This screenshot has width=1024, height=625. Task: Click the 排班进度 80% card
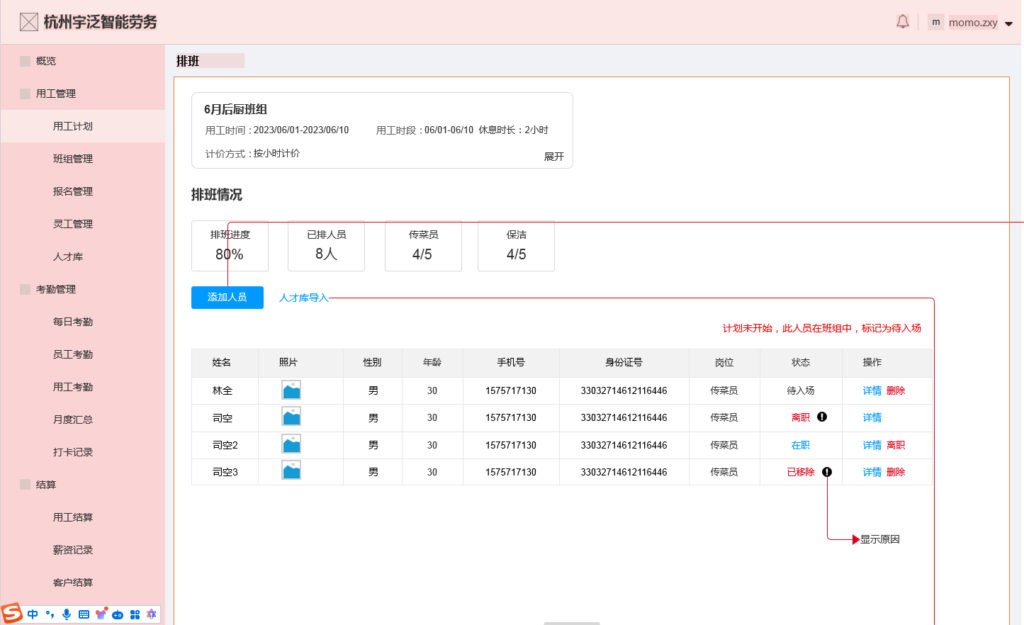pyautogui.click(x=230, y=246)
